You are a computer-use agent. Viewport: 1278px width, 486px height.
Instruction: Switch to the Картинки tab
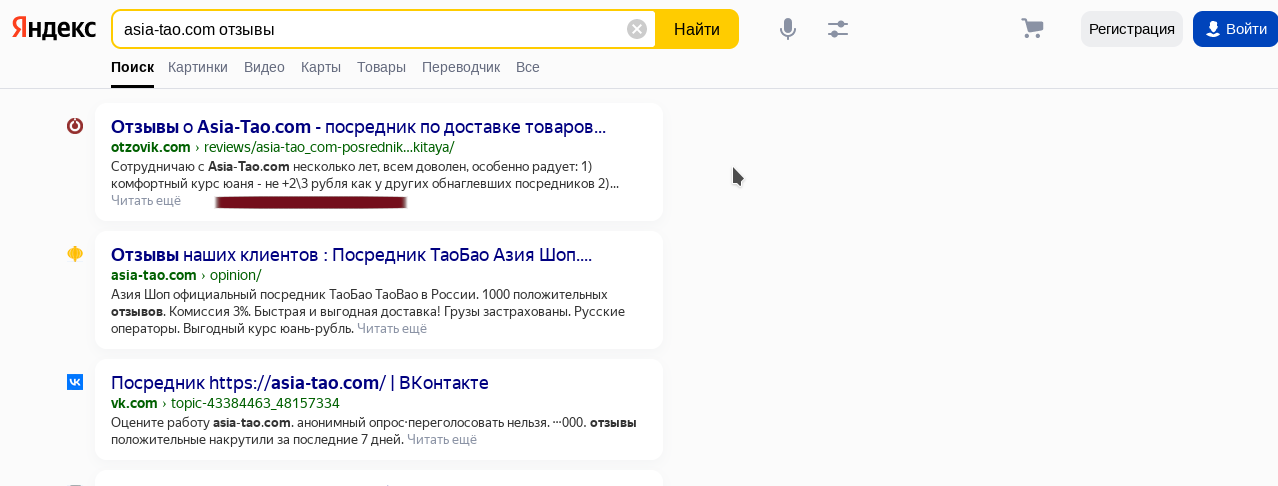point(198,67)
